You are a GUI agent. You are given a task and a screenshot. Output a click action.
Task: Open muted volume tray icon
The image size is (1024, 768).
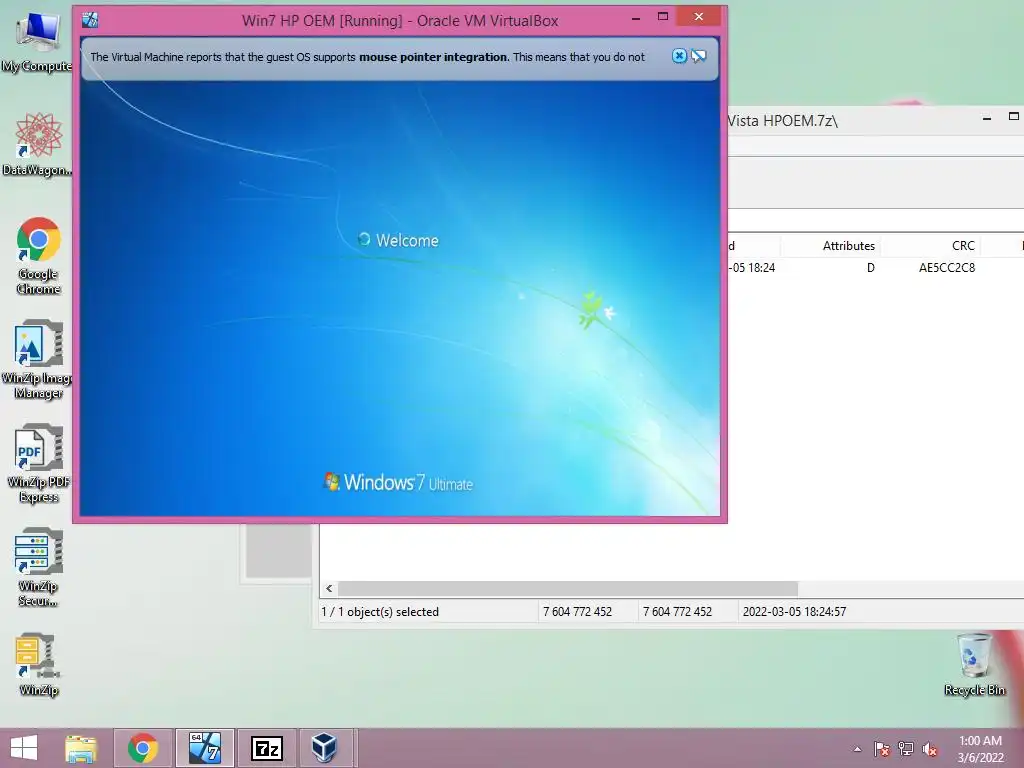930,749
